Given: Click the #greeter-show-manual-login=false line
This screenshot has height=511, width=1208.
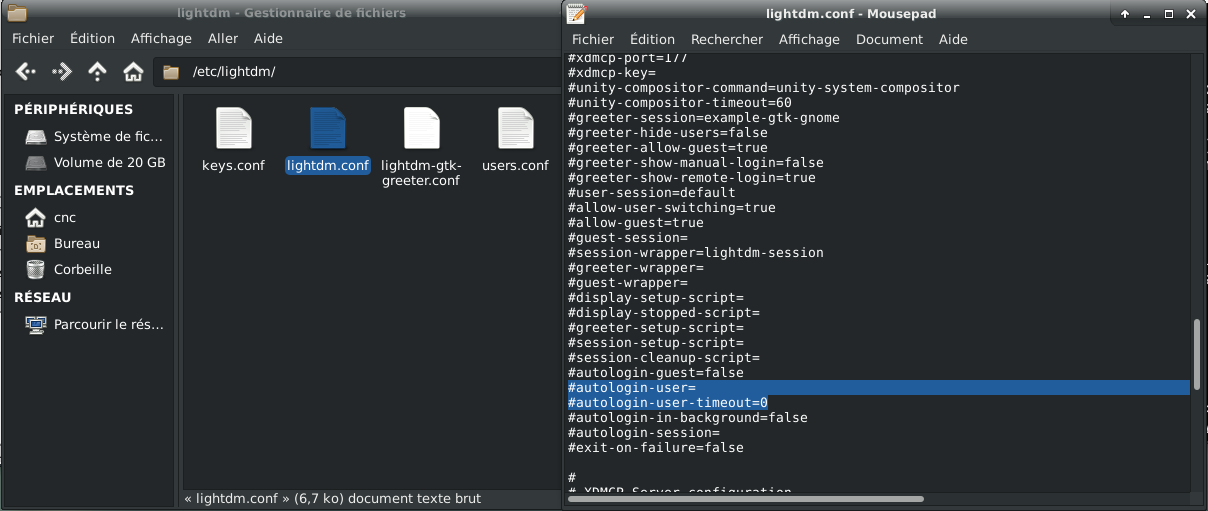Looking at the screenshot, I should [x=695, y=162].
